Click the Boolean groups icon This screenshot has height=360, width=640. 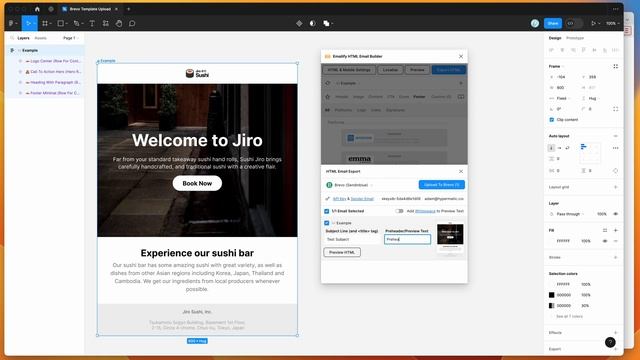click(326, 23)
